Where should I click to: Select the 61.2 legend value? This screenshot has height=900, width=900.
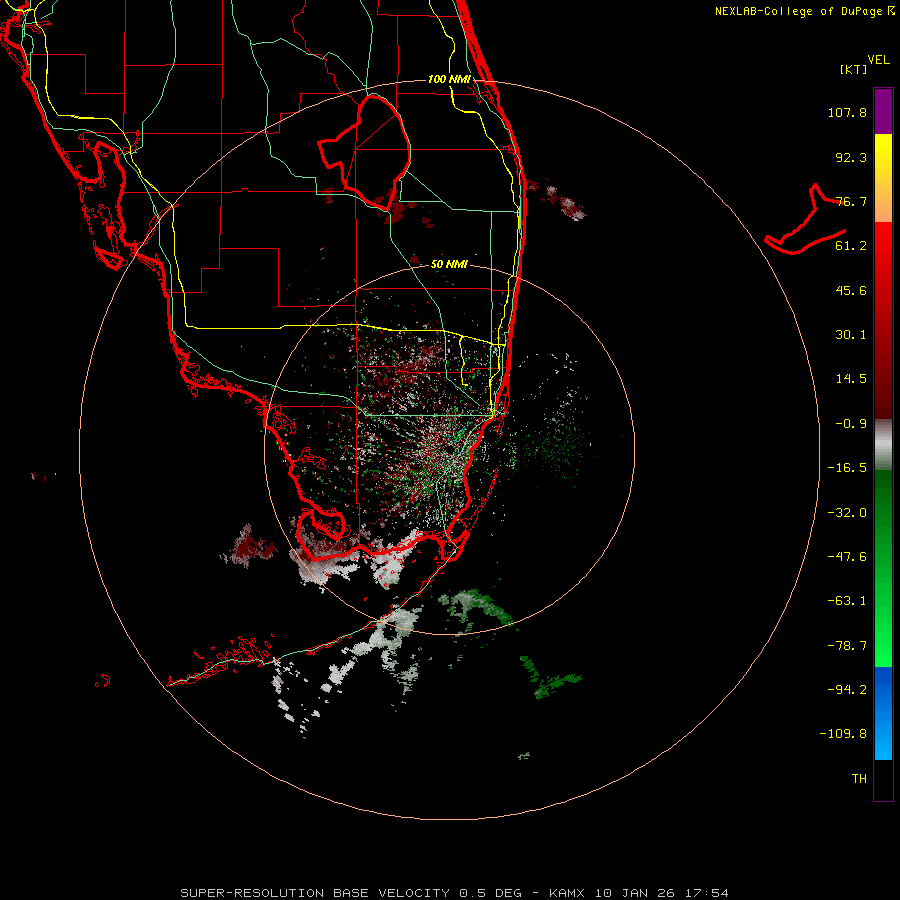click(851, 246)
